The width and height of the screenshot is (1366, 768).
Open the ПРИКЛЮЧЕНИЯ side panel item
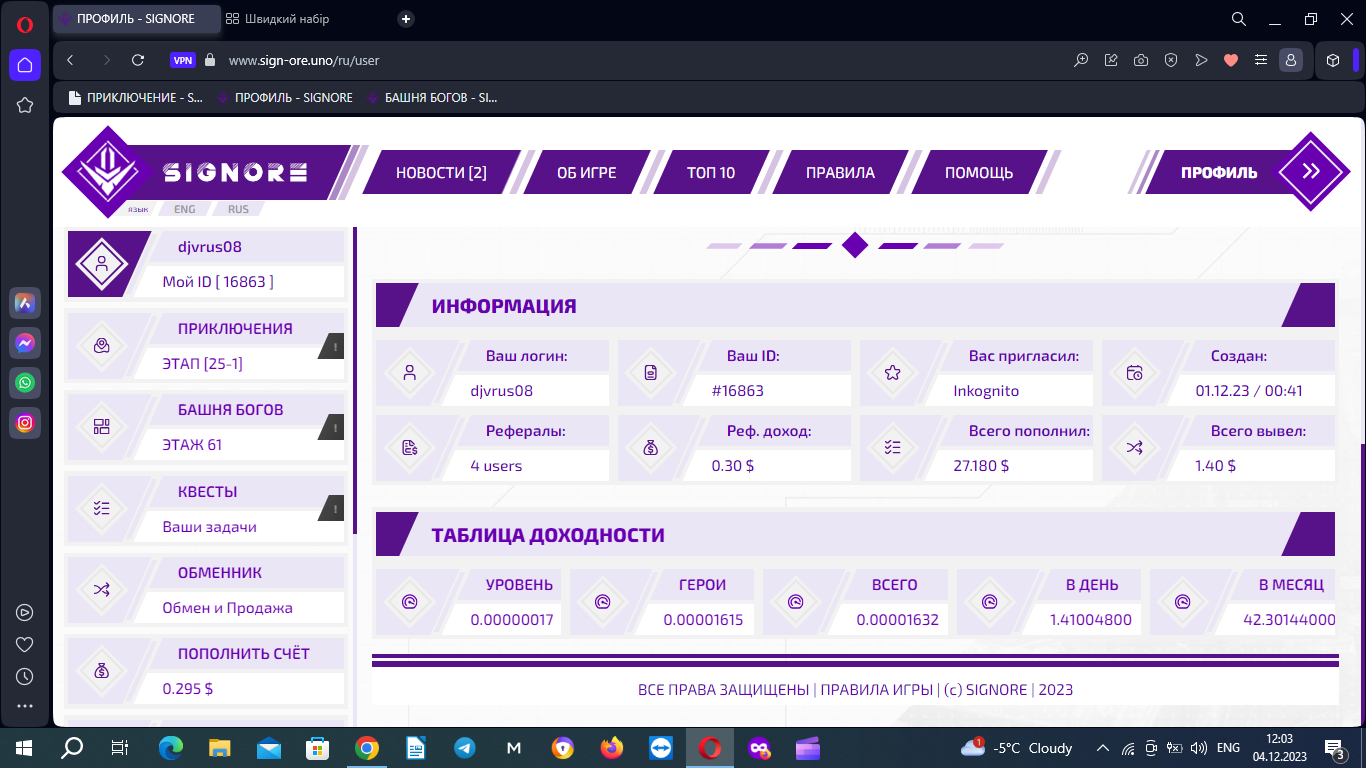click(x=205, y=346)
